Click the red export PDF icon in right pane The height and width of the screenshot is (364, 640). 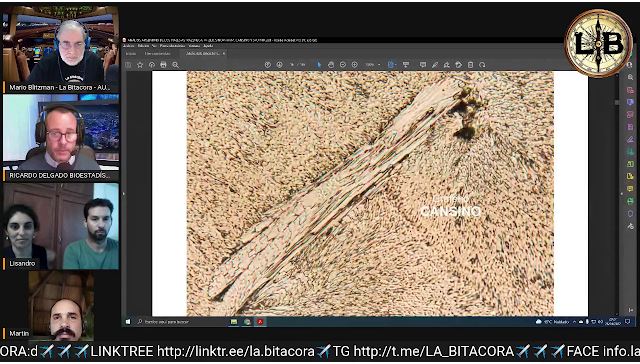[631, 90]
